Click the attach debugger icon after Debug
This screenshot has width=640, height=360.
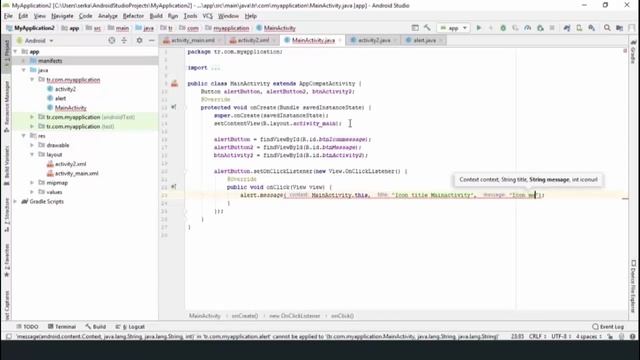515,28
